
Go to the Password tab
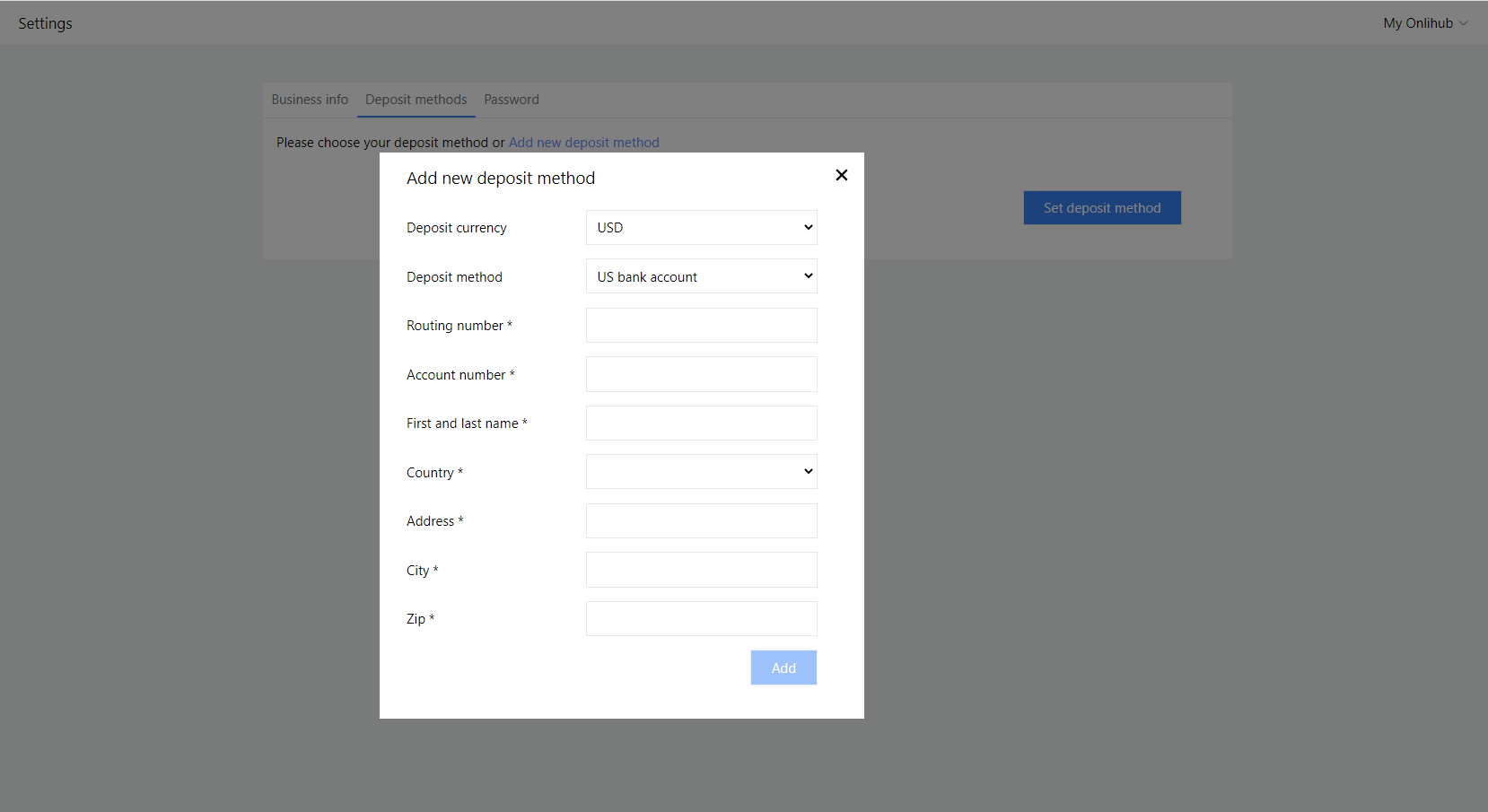point(512,100)
